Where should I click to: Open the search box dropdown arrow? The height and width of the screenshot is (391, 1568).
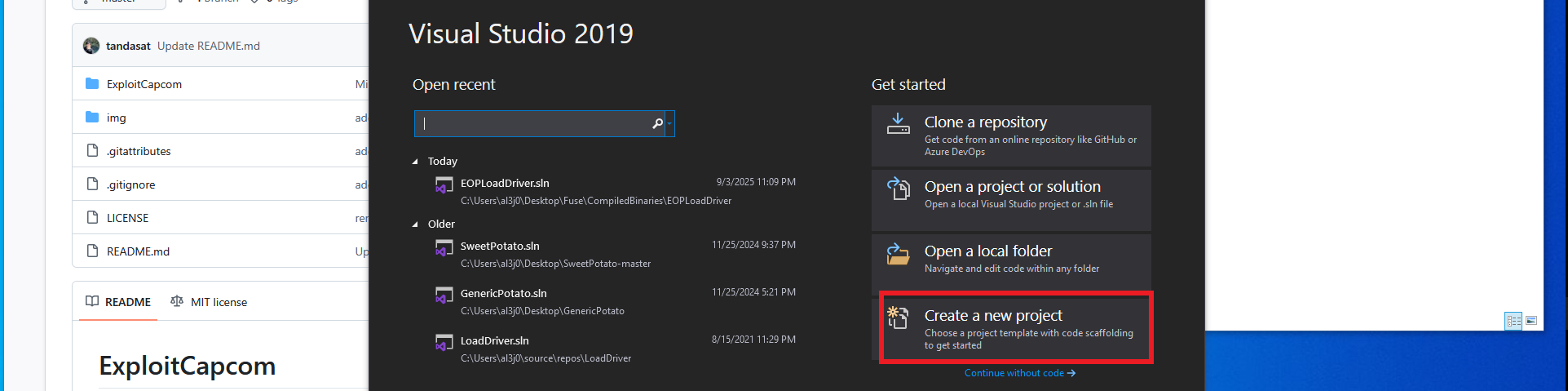pos(669,123)
